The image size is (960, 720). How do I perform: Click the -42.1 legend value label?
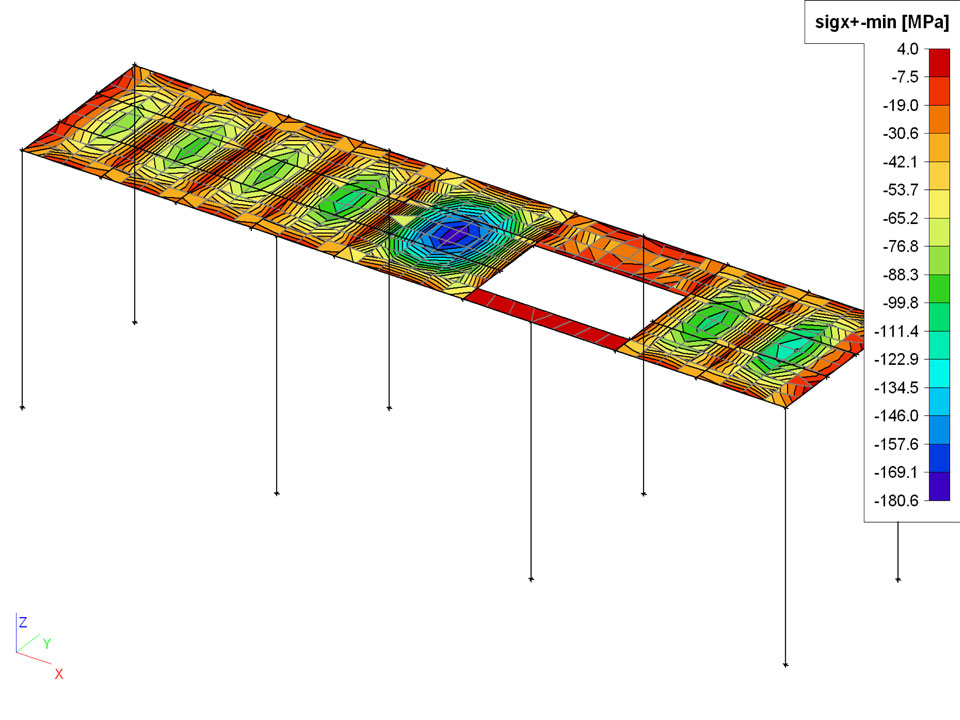click(x=897, y=161)
